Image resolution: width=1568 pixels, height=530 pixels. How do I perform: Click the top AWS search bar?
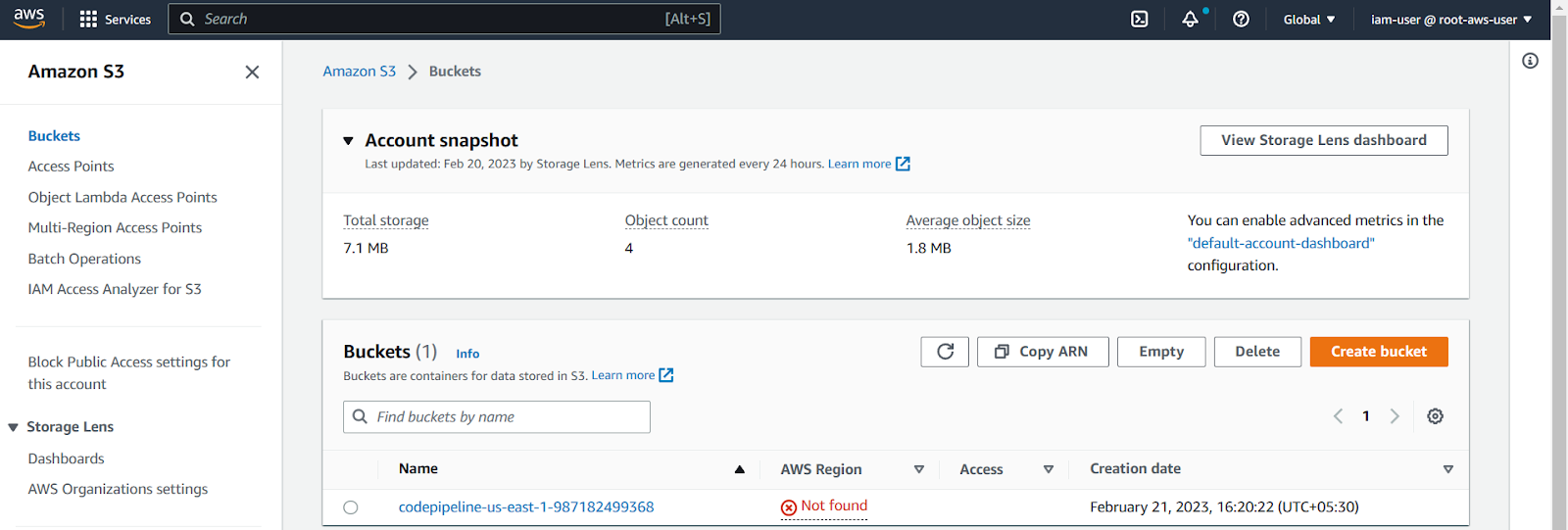[x=444, y=19]
